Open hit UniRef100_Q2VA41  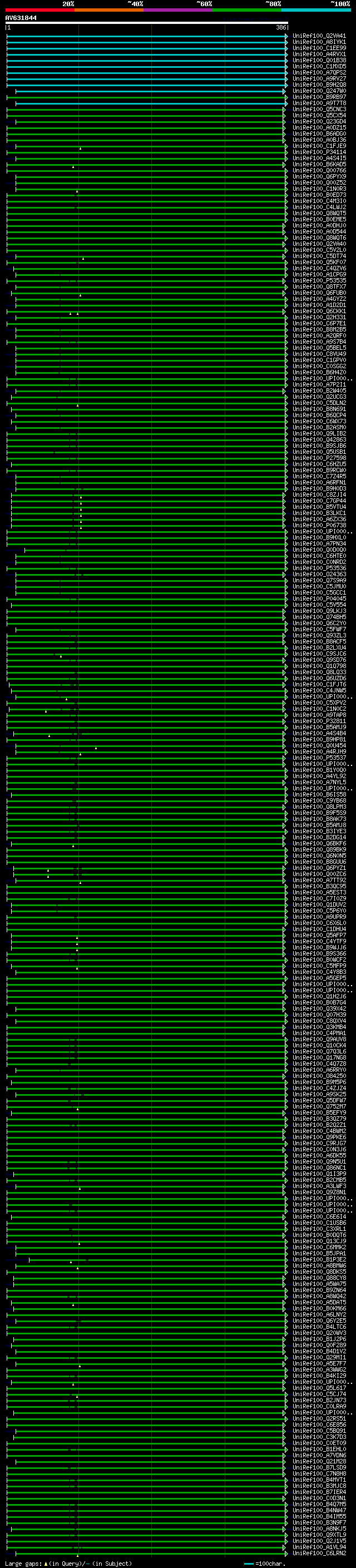319,36
